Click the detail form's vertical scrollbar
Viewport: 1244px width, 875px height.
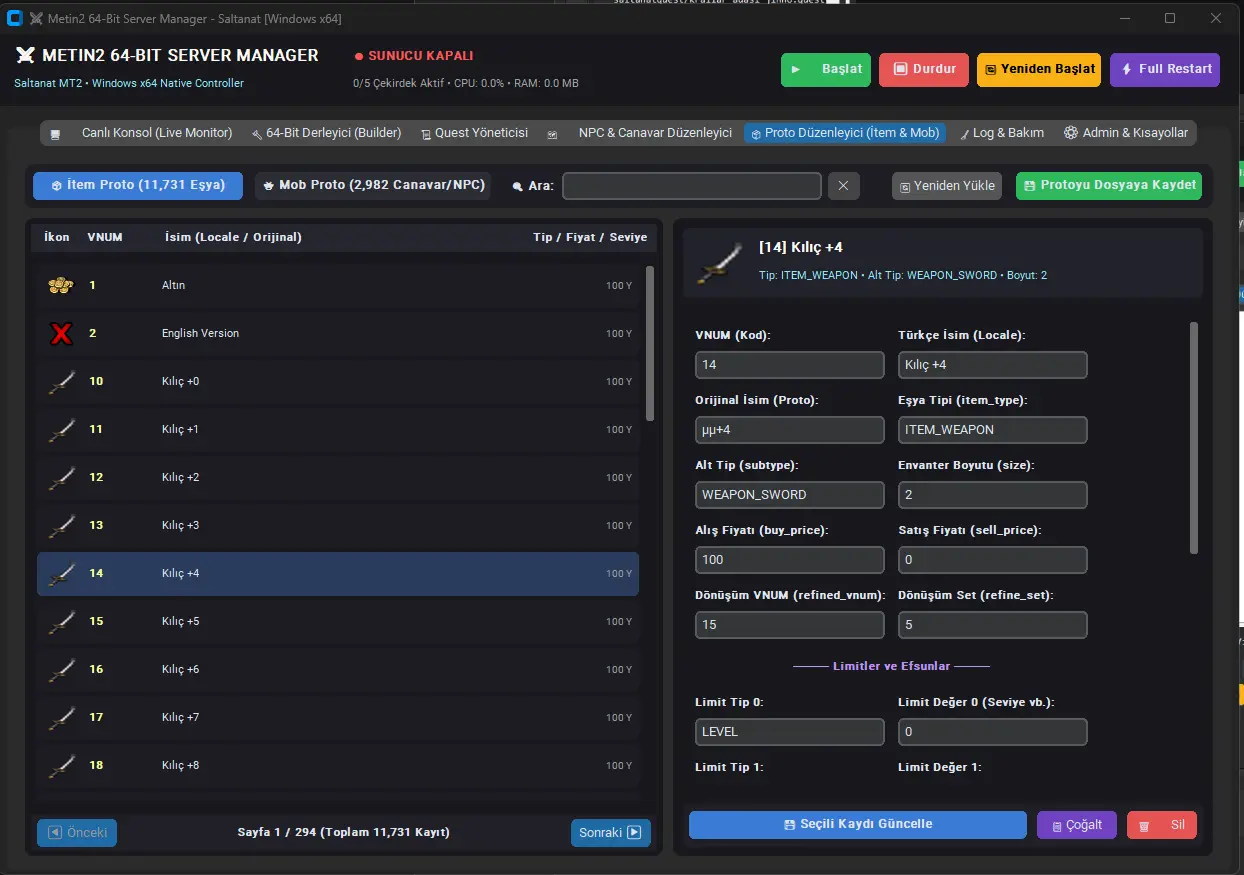coord(1193,437)
